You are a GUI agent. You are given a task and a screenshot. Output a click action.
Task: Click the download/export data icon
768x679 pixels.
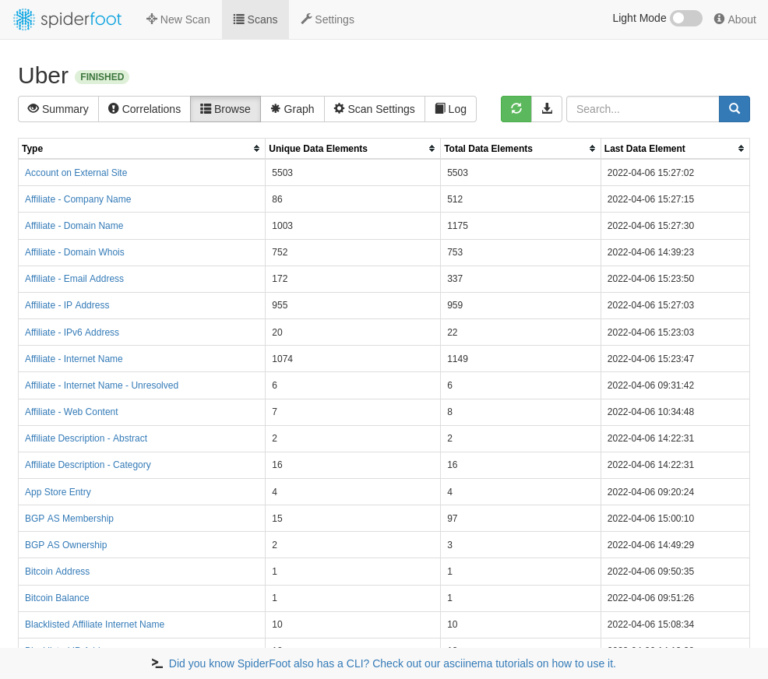pyautogui.click(x=547, y=109)
